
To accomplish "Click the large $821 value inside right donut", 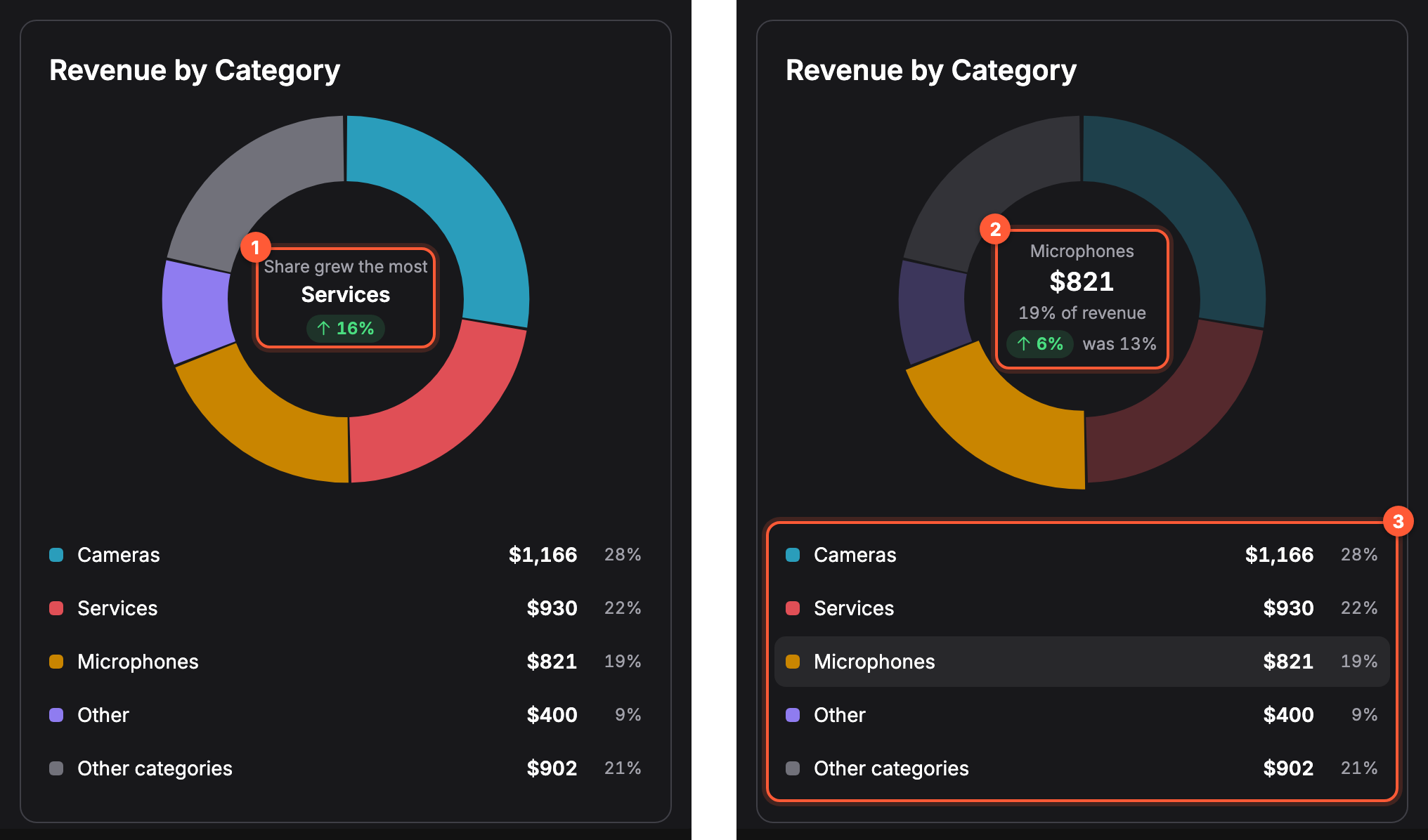I will tap(1082, 282).
